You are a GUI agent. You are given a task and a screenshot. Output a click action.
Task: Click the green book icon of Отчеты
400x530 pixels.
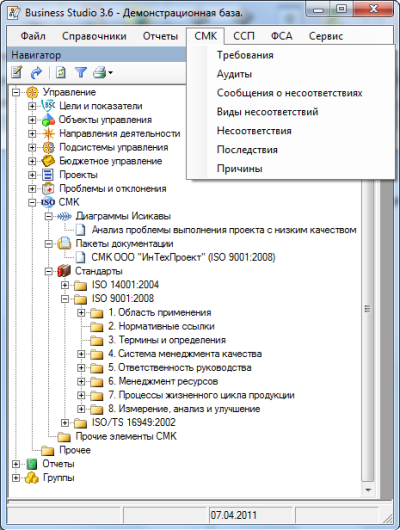click(x=32, y=464)
